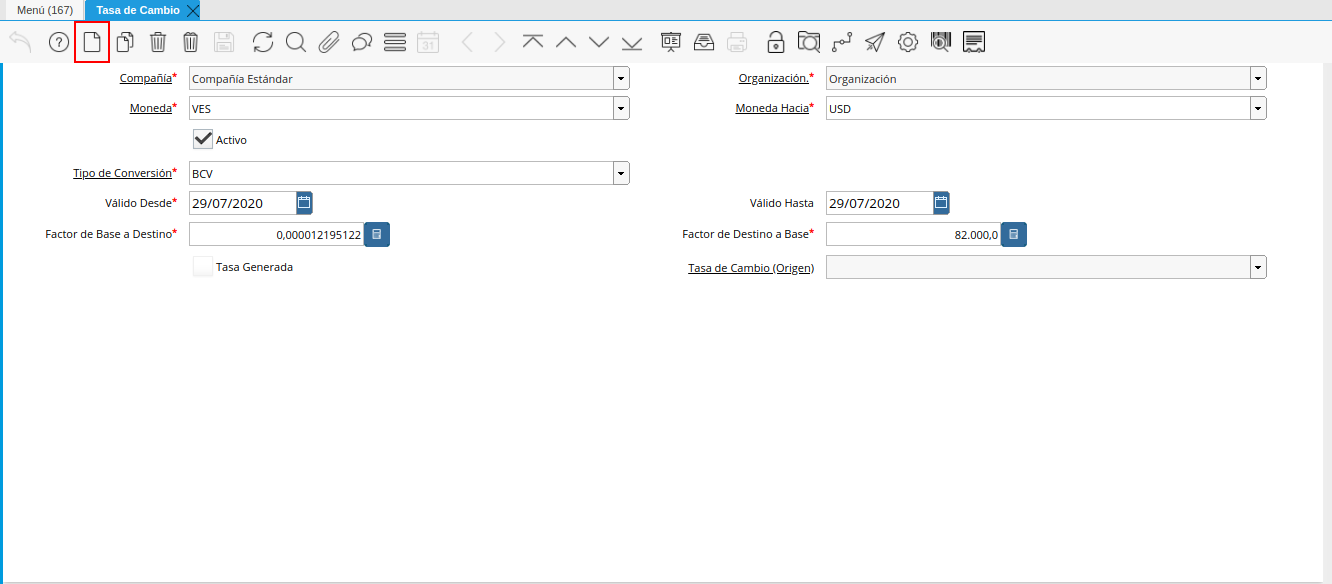The height and width of the screenshot is (584, 1332).
Task: Go to first record icon
Action: 533,42
